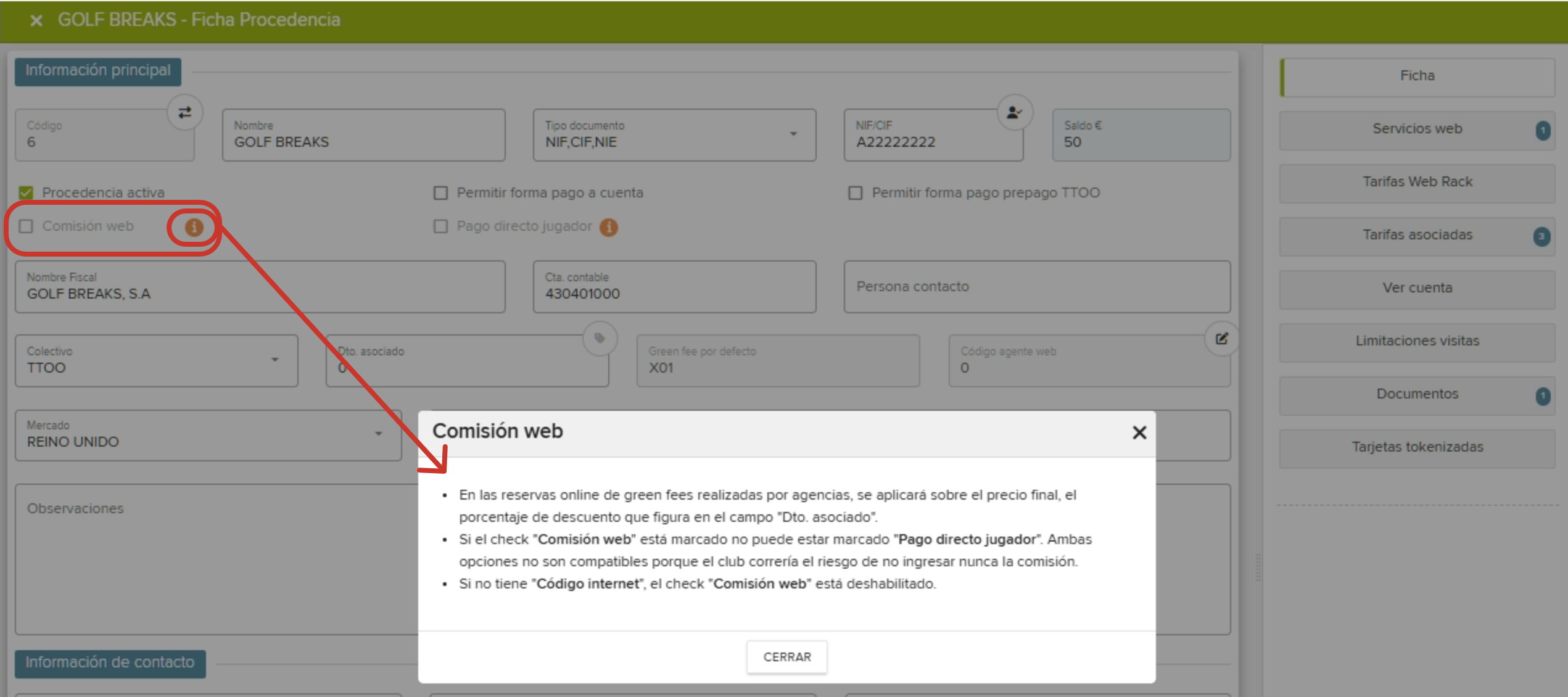
Task: Click the Green fee por defecto field
Action: pyautogui.click(x=778, y=361)
